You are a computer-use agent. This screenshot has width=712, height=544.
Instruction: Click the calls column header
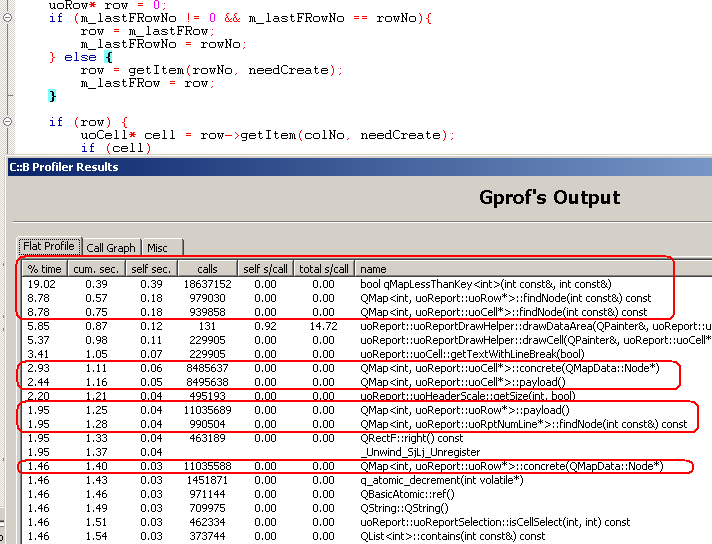(x=207, y=269)
